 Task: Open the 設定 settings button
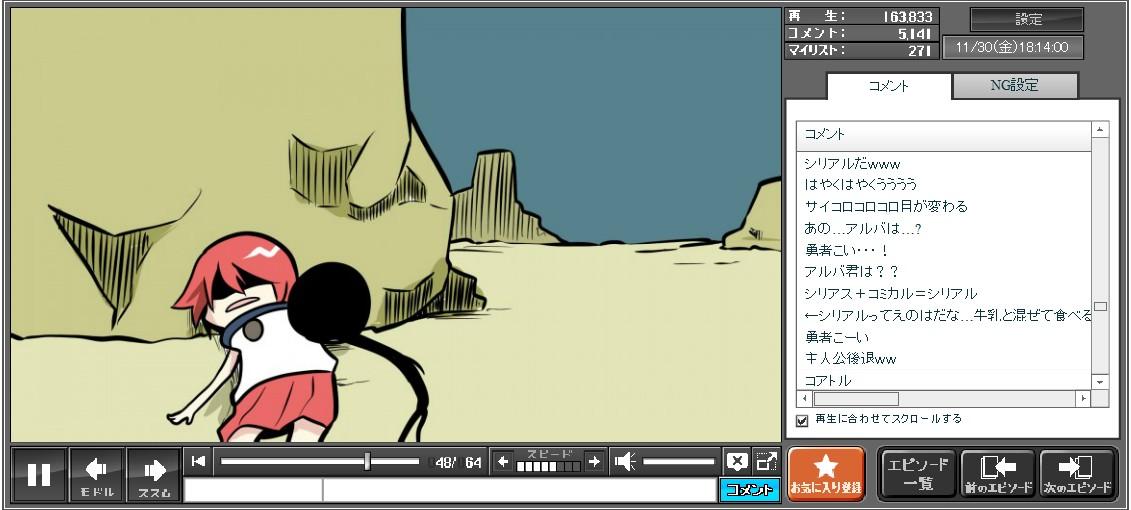pos(1027,19)
